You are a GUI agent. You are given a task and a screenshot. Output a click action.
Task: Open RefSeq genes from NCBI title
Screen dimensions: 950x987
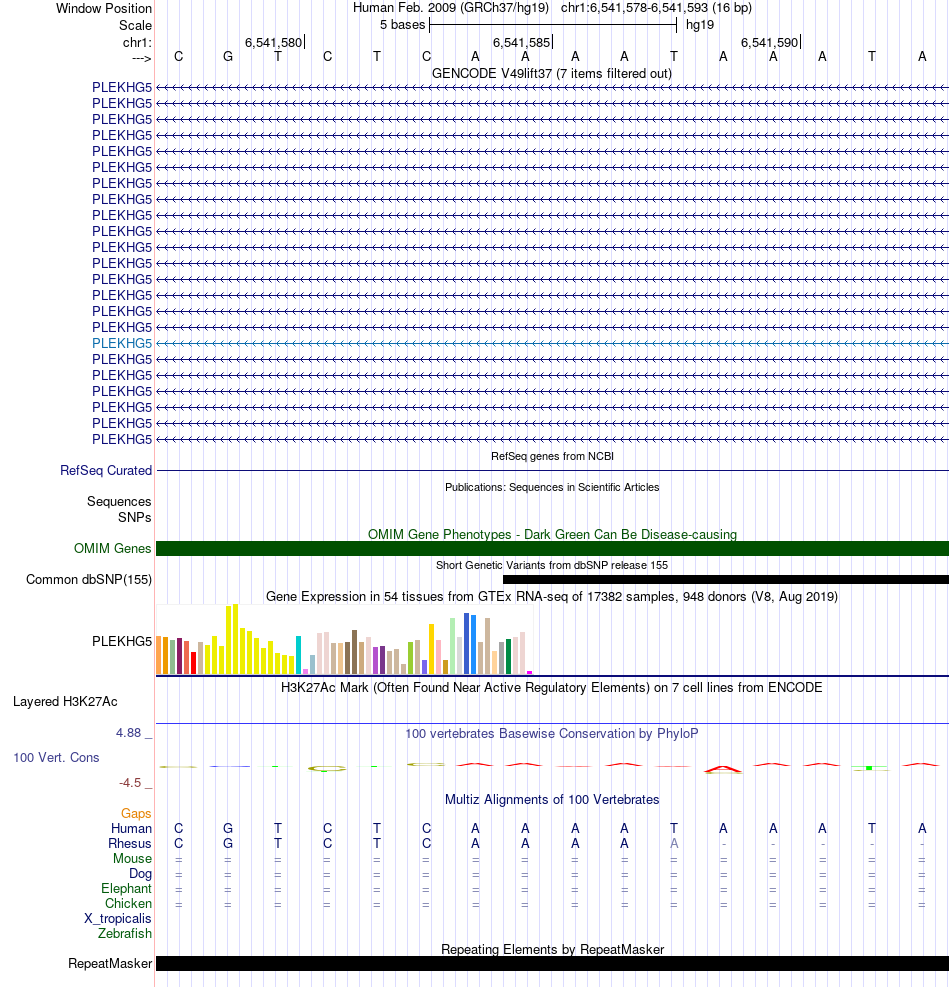(x=552, y=456)
